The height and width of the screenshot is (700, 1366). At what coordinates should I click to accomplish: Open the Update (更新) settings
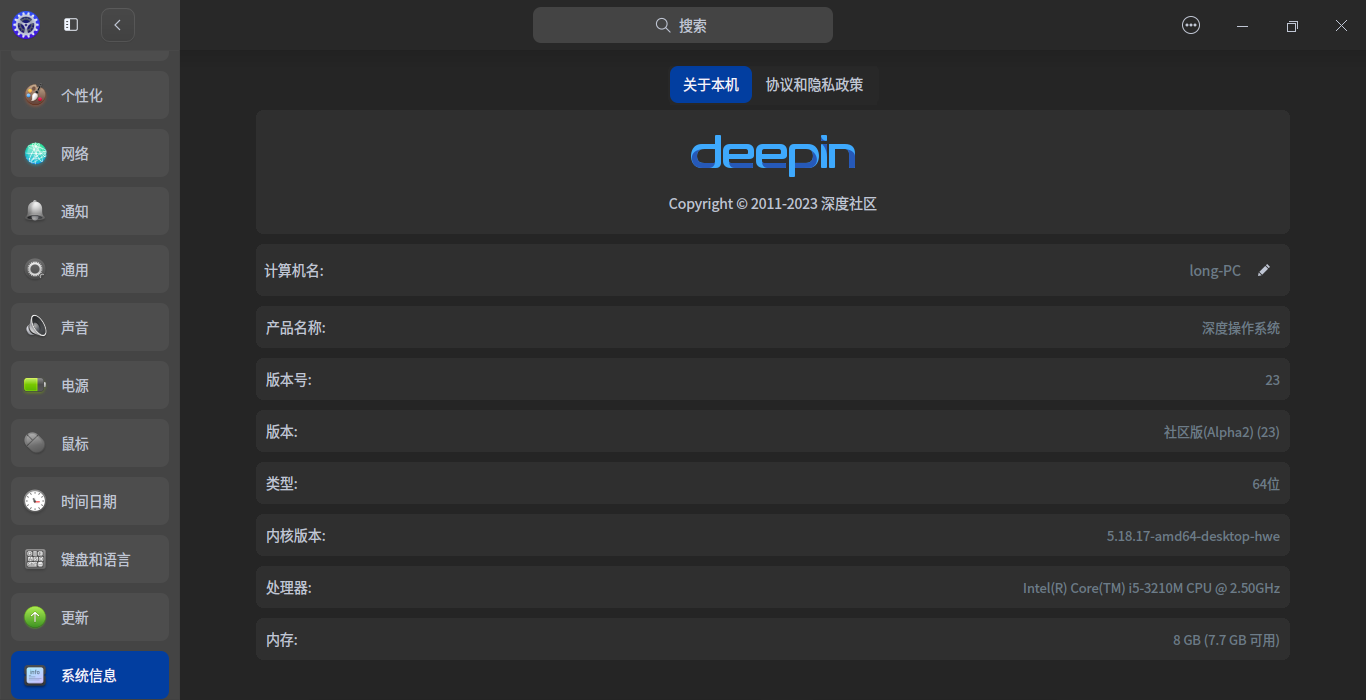[90, 617]
